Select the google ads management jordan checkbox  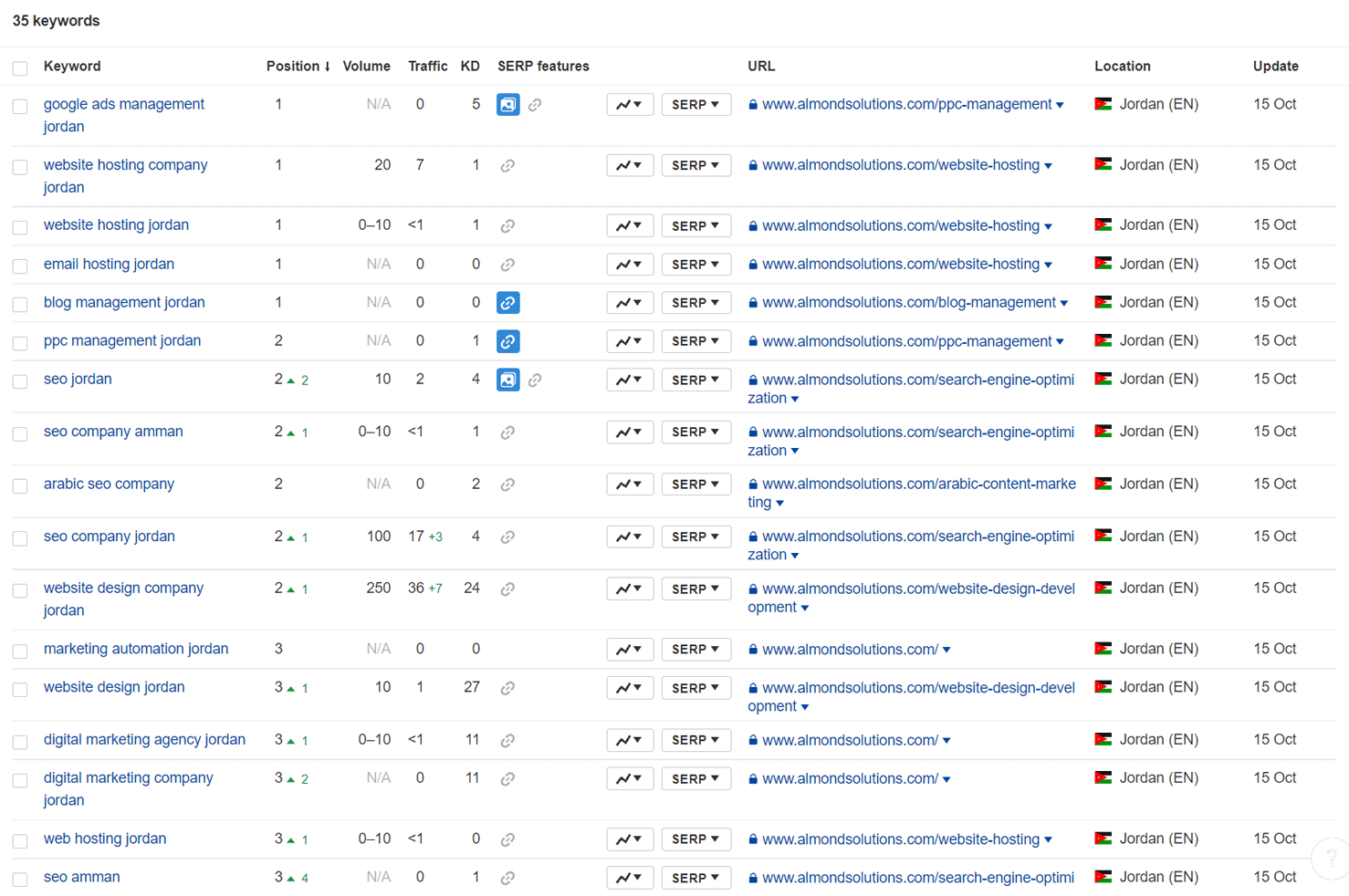[x=20, y=107]
